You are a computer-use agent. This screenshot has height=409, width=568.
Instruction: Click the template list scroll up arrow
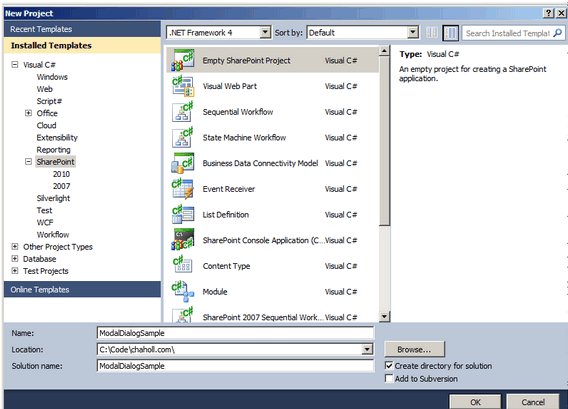coord(384,50)
